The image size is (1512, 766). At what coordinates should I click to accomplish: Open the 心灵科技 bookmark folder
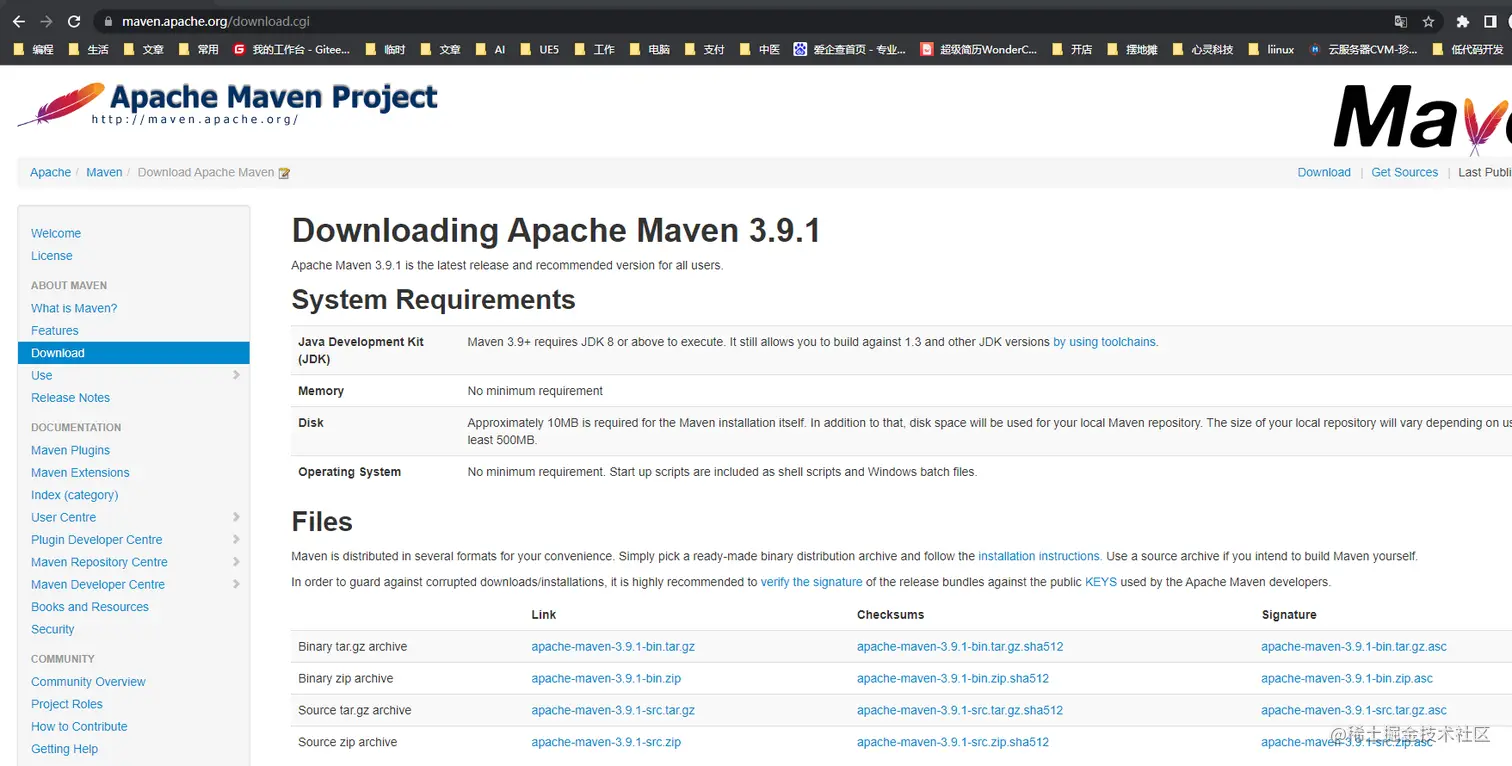click(x=1203, y=49)
